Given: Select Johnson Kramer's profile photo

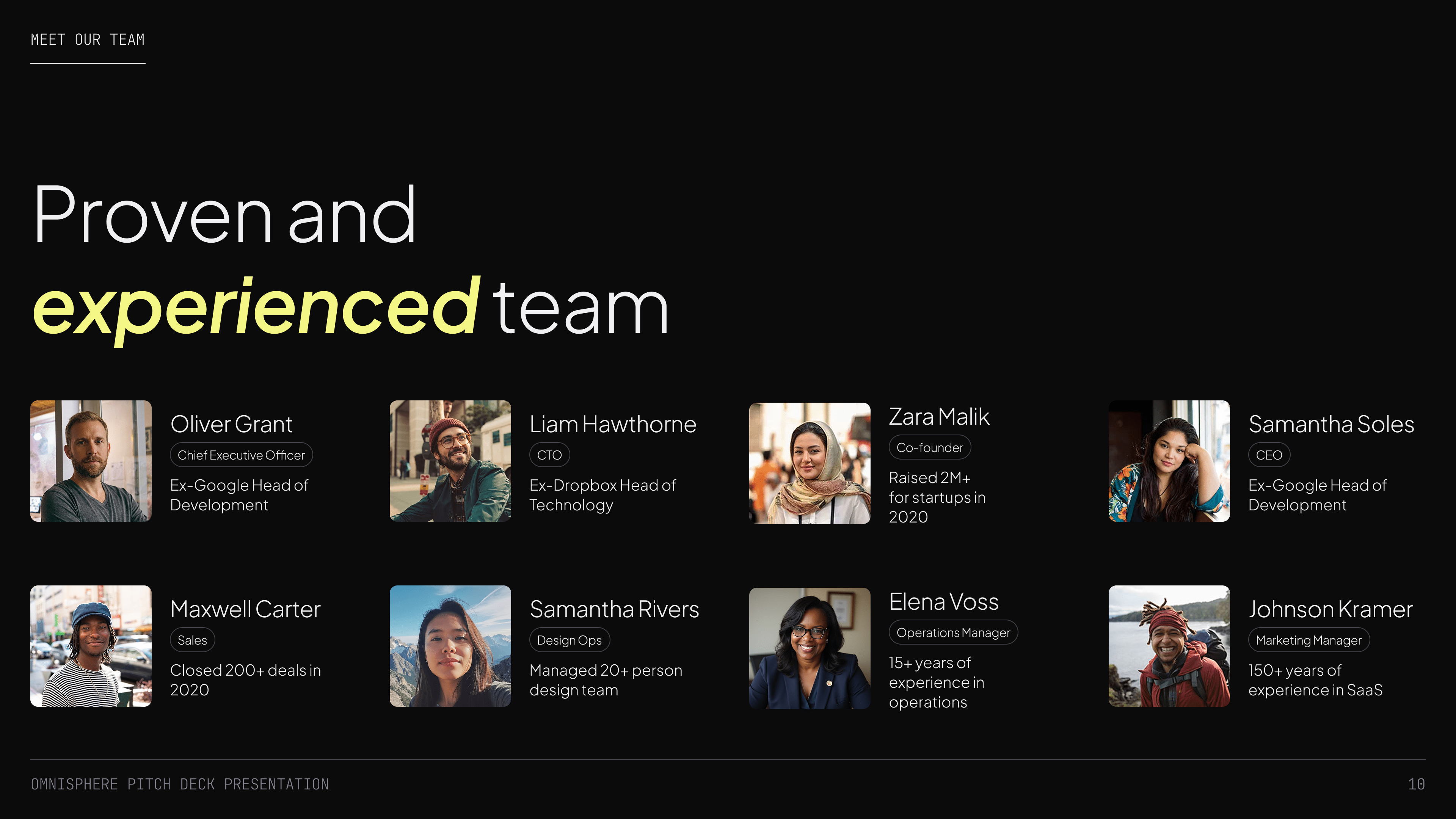Looking at the screenshot, I should coord(1169,645).
